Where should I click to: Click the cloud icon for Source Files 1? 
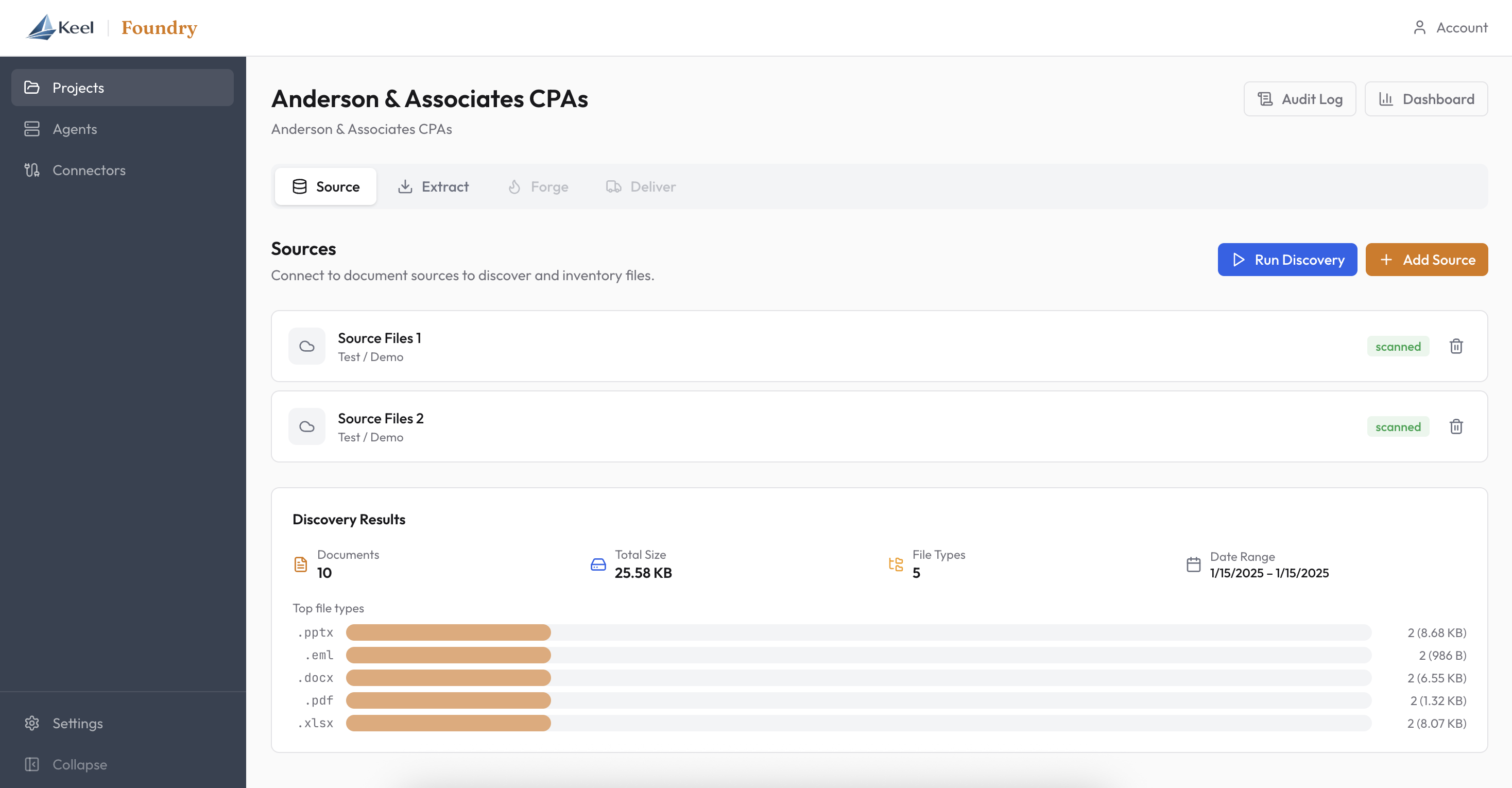point(306,347)
